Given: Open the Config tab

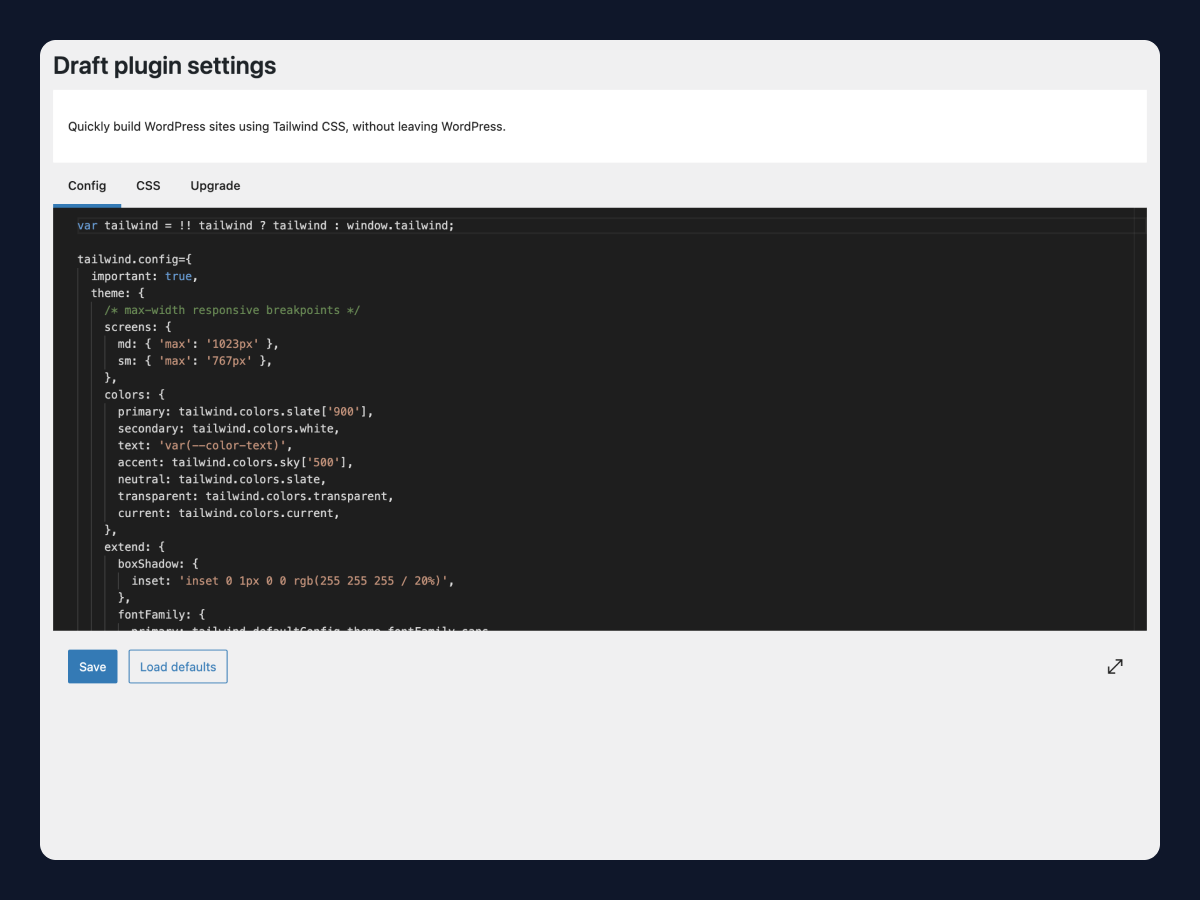Looking at the screenshot, I should point(87,186).
